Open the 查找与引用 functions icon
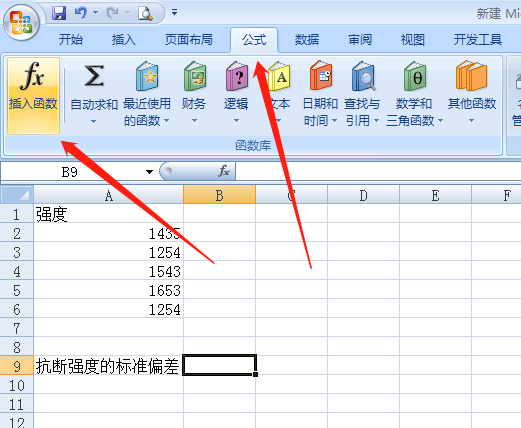Viewport: 521px width, 428px height. pyautogui.click(x=363, y=76)
